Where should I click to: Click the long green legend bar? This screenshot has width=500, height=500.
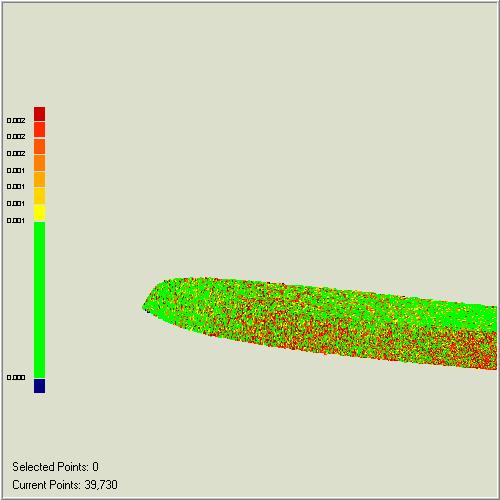tap(39, 300)
